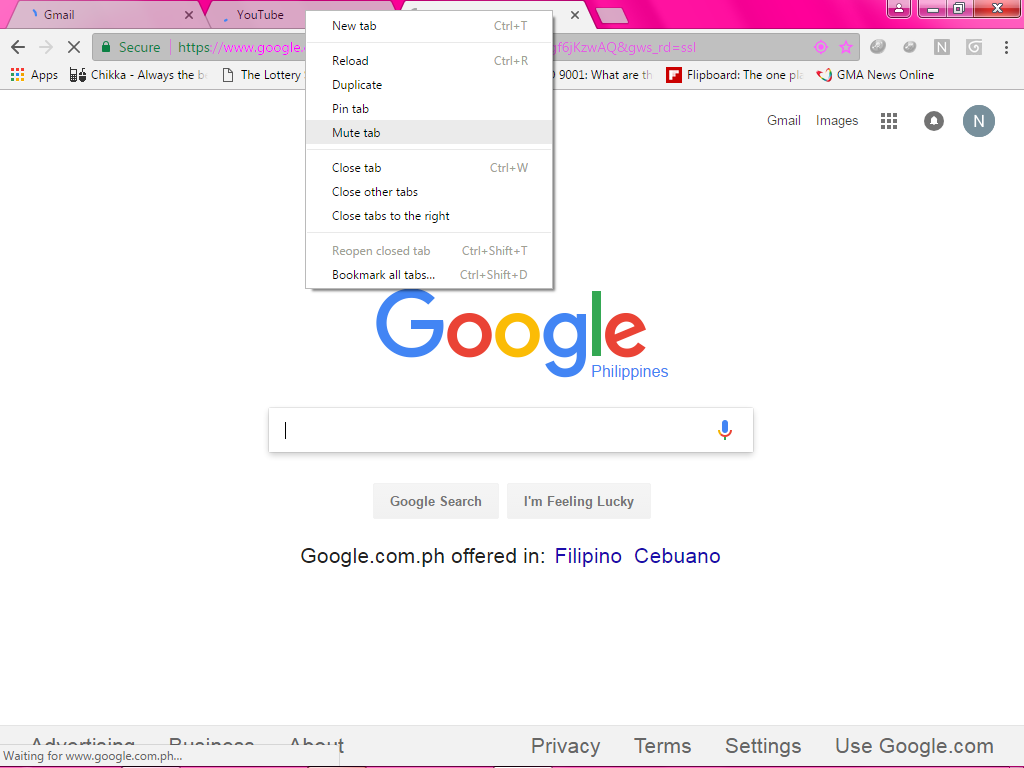1024x768 pixels.
Task: Switch to the Gmail tab
Action: point(104,14)
